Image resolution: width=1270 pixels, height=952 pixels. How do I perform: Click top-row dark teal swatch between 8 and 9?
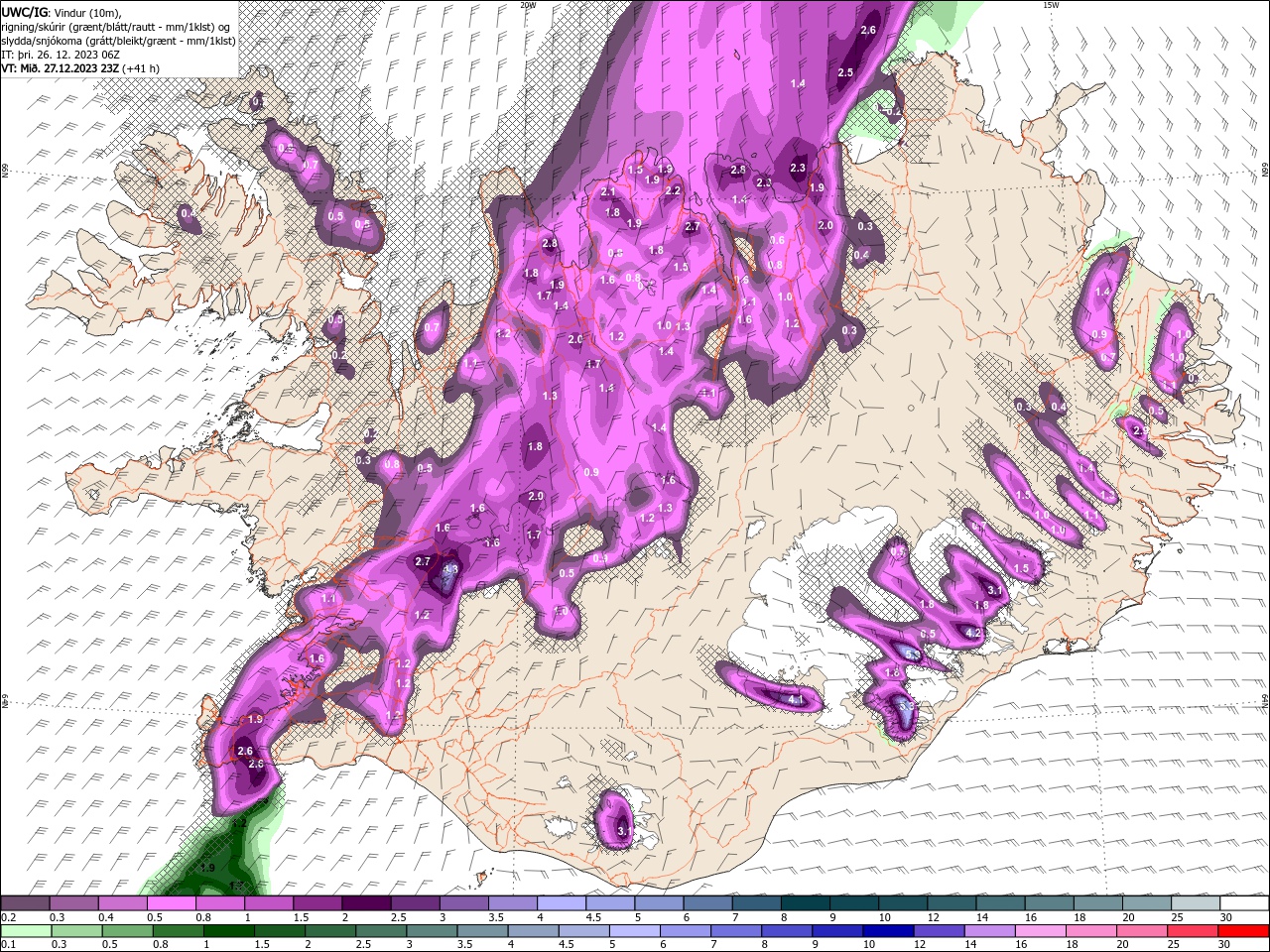pos(805,904)
